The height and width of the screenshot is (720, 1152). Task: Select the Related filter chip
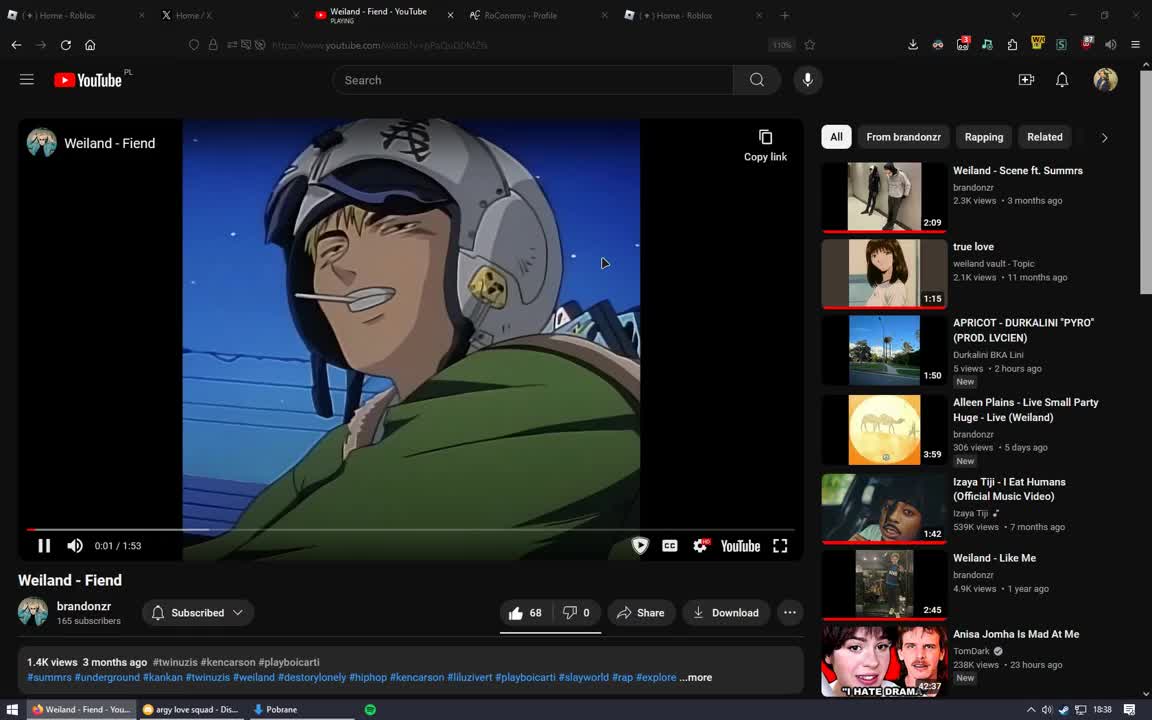click(x=1044, y=137)
